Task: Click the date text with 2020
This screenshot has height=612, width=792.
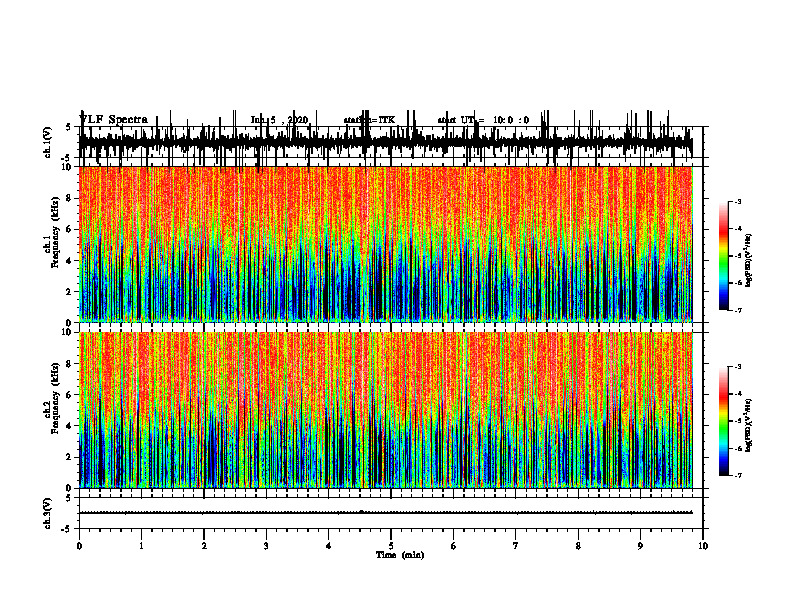Action: pos(279,120)
